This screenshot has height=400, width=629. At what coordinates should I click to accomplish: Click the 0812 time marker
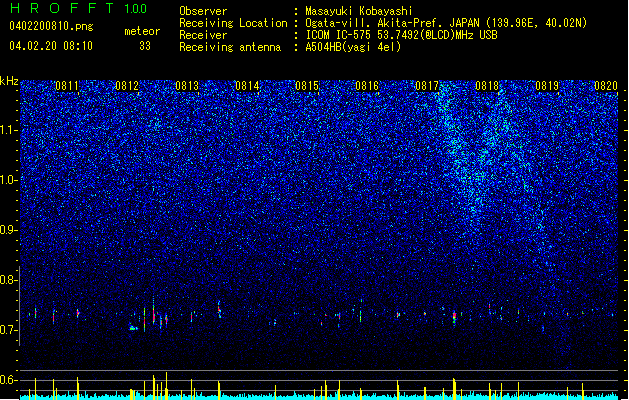click(127, 86)
